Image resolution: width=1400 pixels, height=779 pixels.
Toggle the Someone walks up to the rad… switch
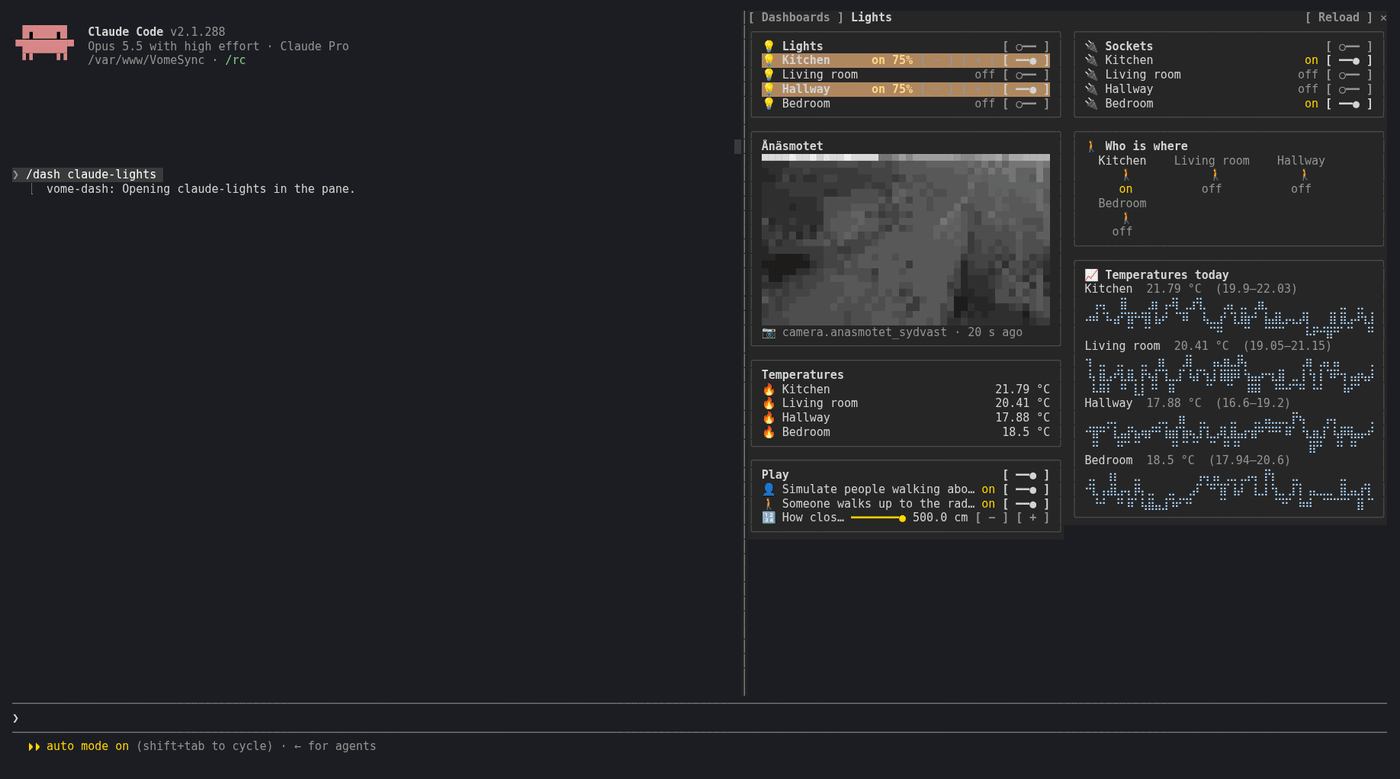tap(1026, 504)
